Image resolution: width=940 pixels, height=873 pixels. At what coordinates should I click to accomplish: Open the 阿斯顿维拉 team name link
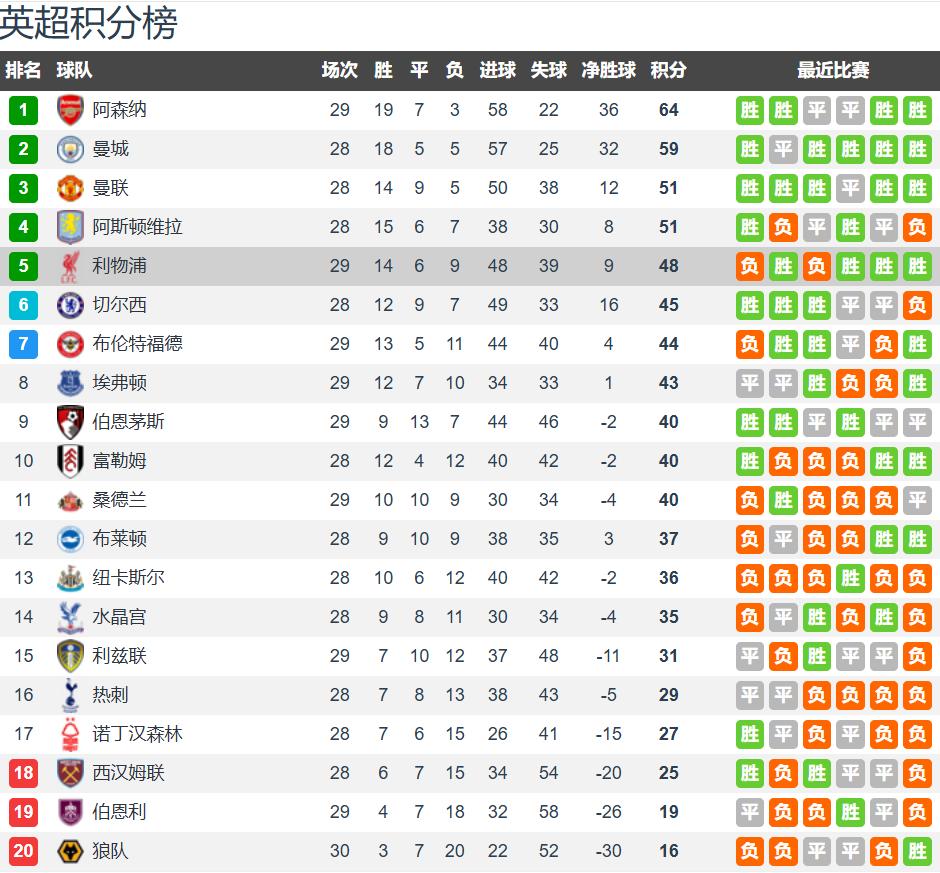click(137, 227)
